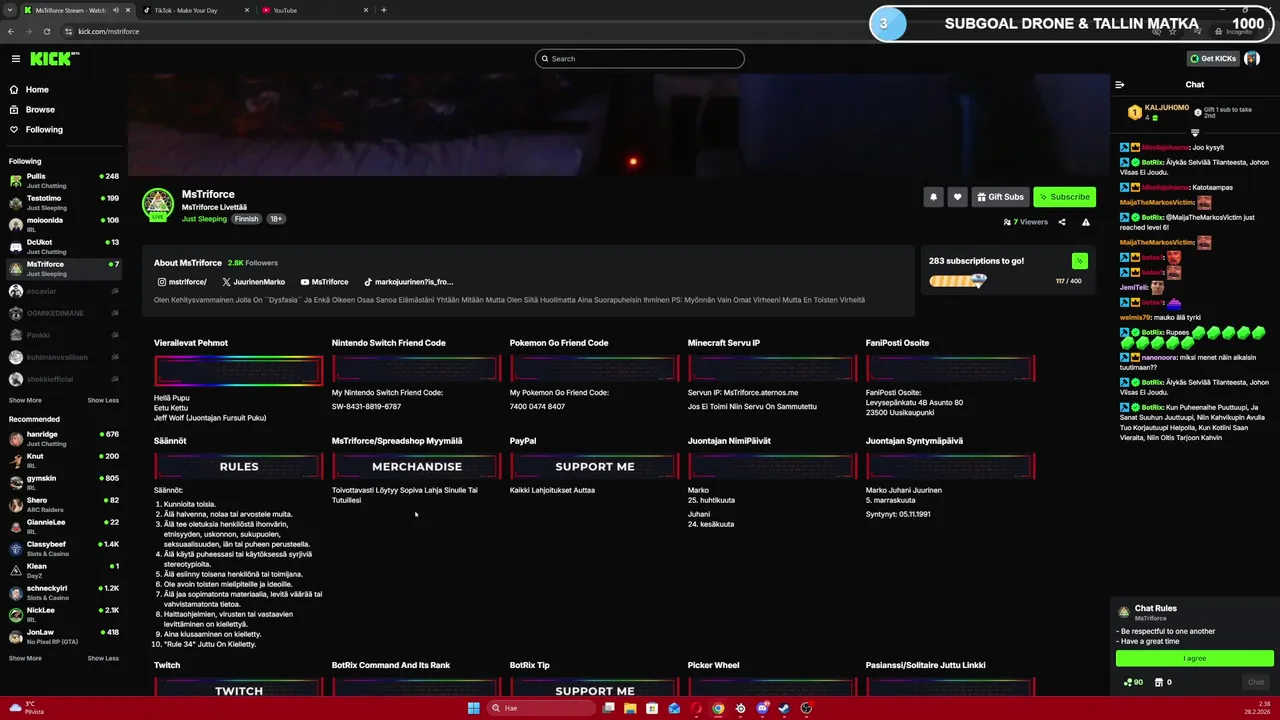Open recommended channel Knut

tap(63, 461)
